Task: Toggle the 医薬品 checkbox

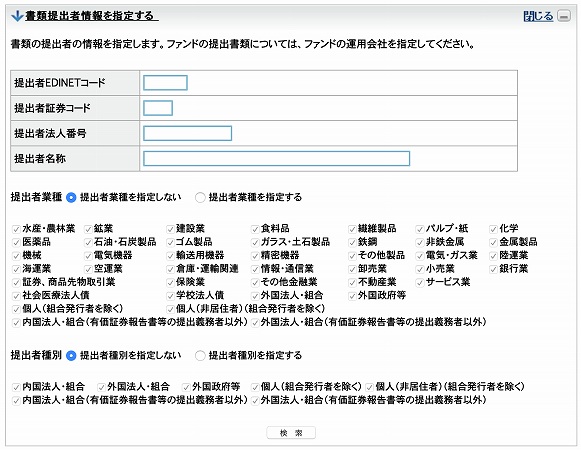Action: (16, 242)
